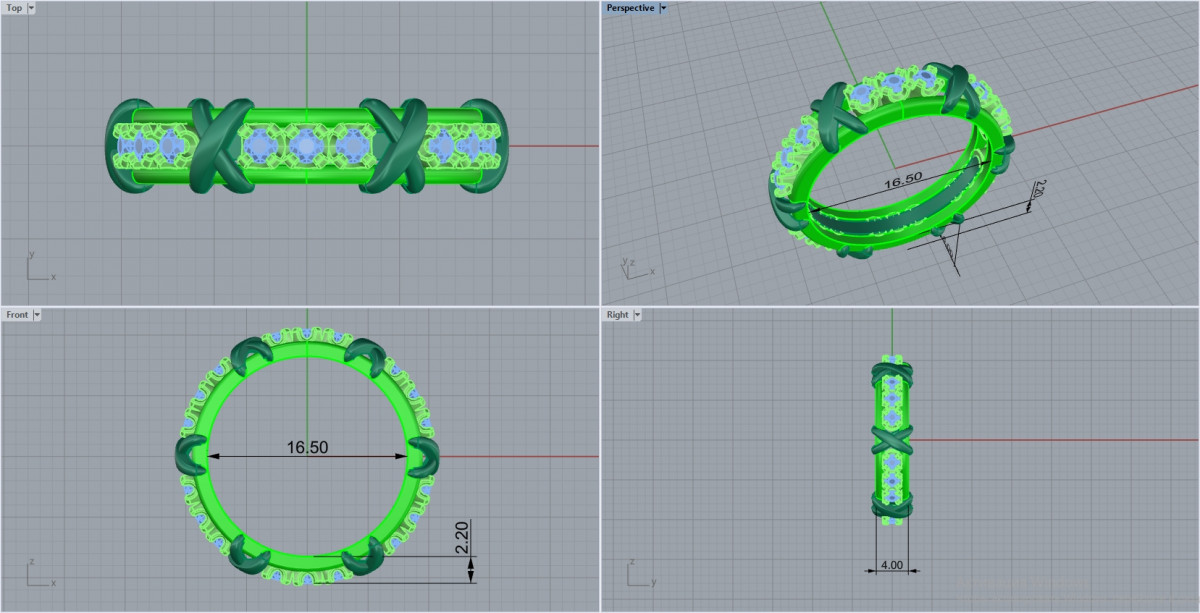
Task: Select the 2.20 dimension in Front view
Action: (460, 537)
